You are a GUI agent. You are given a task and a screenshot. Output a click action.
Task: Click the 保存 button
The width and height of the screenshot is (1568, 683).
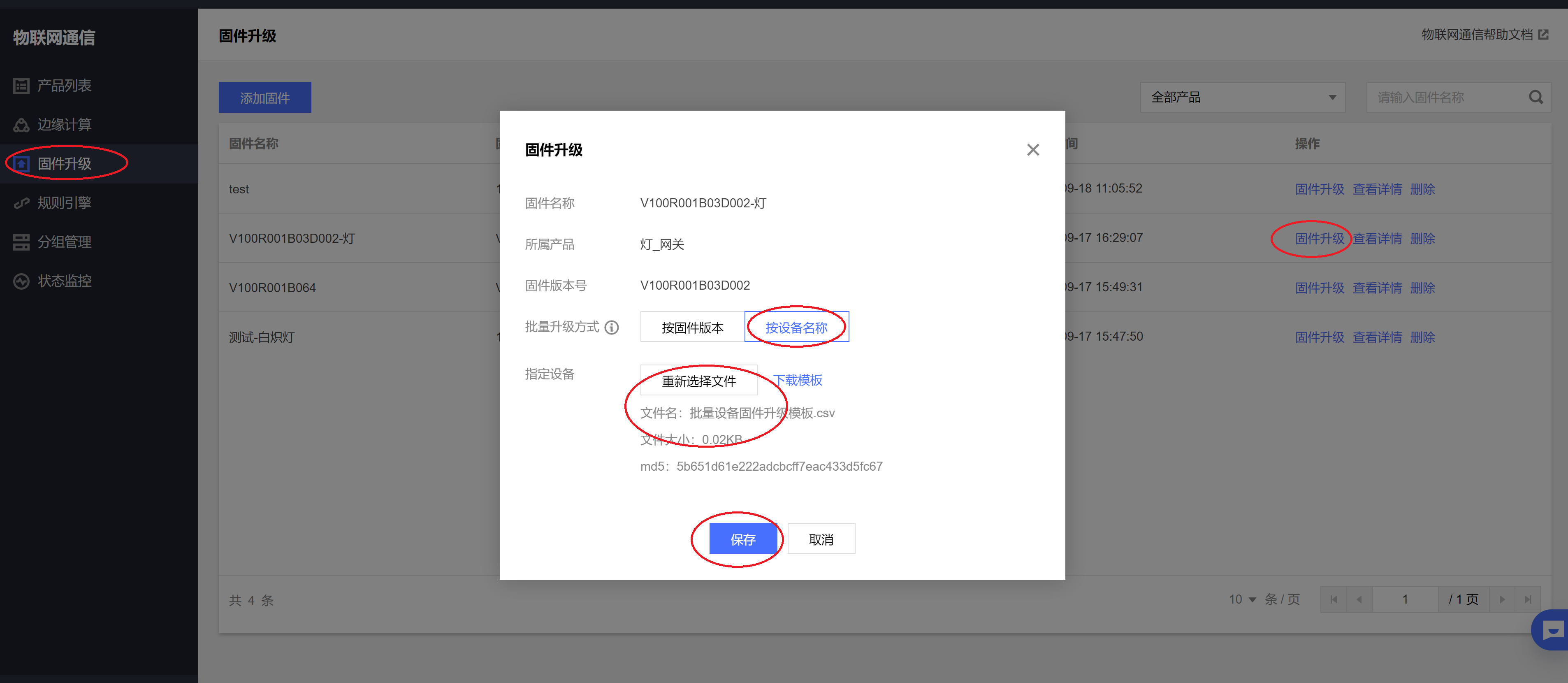click(x=742, y=539)
